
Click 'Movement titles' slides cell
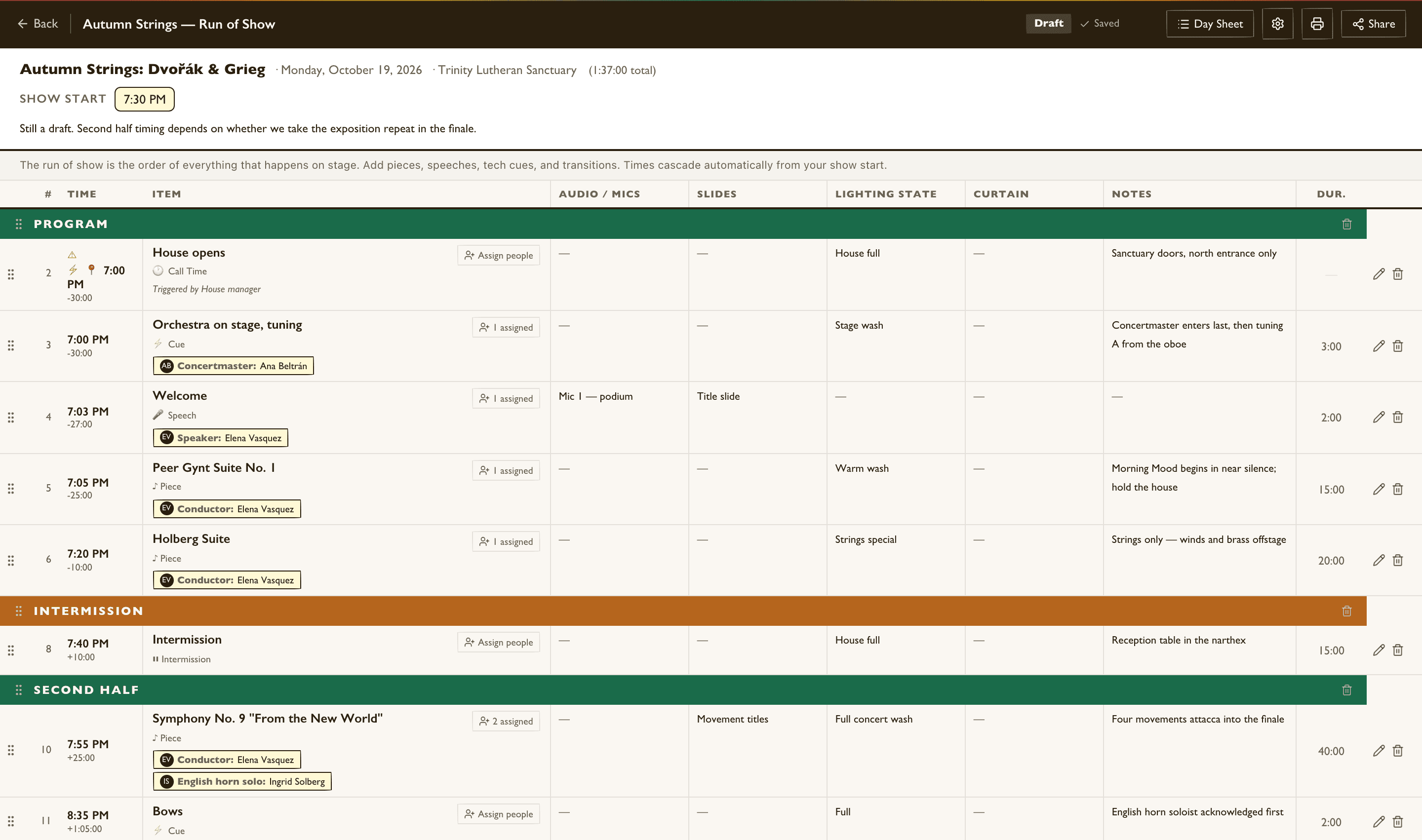coord(732,719)
